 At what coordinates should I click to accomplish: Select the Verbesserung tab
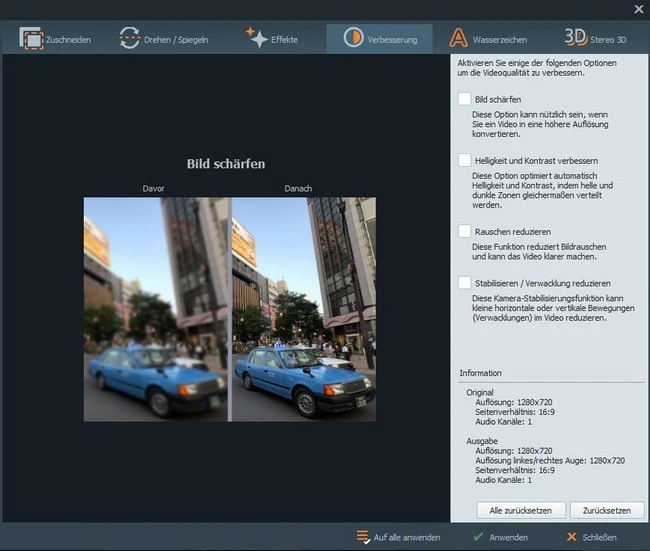pyautogui.click(x=380, y=39)
